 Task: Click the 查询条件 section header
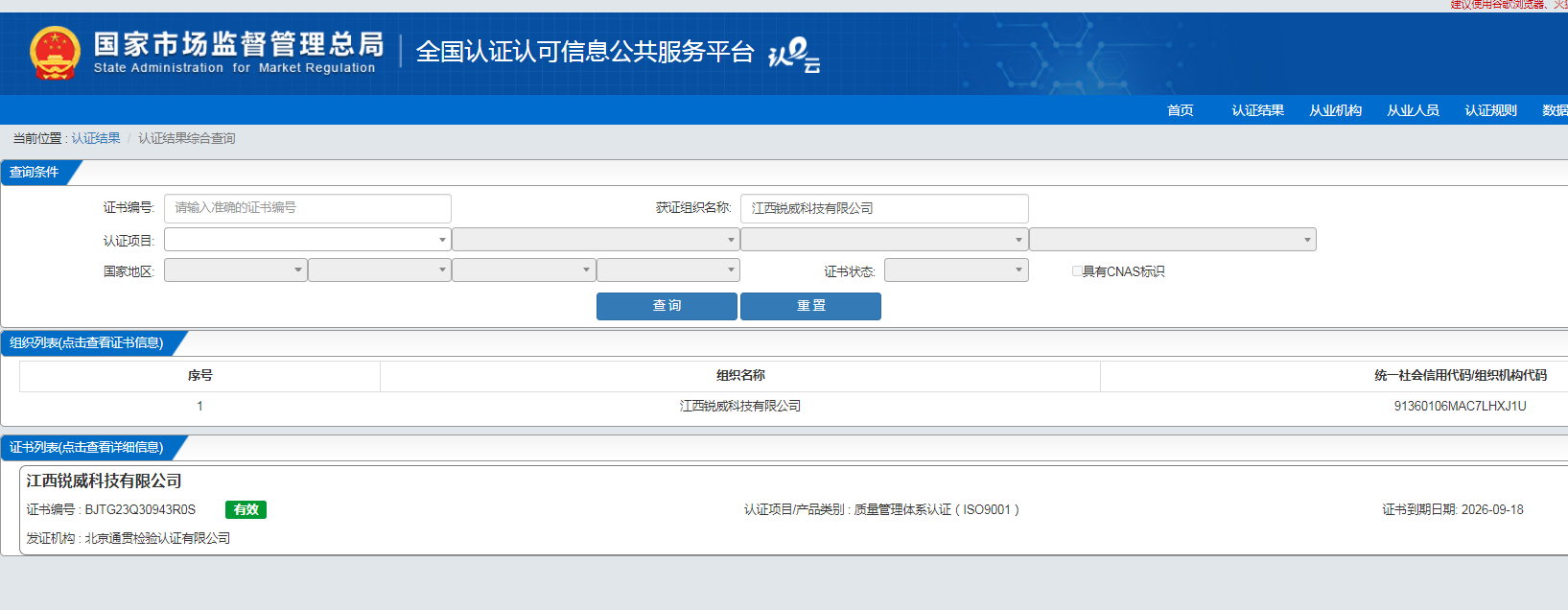pos(35,173)
